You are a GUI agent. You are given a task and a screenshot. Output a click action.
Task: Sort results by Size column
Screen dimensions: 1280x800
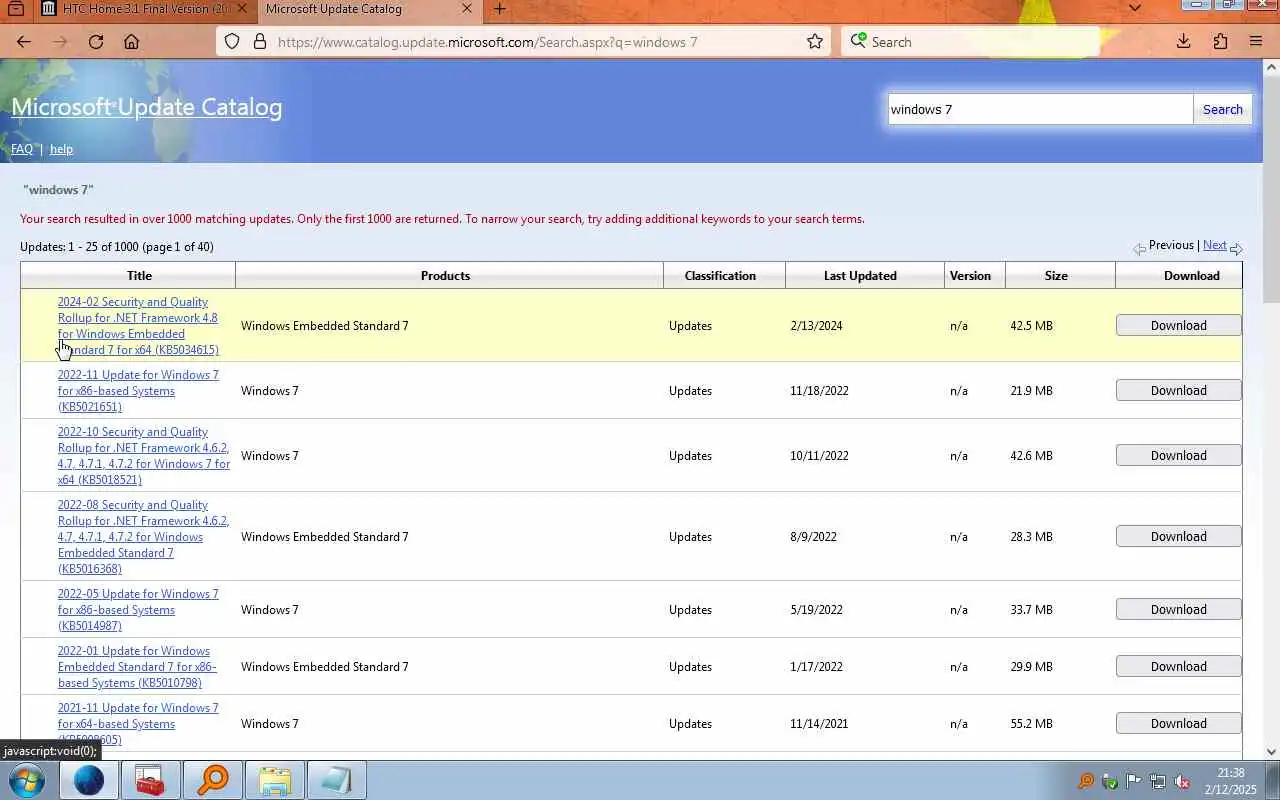point(1056,275)
